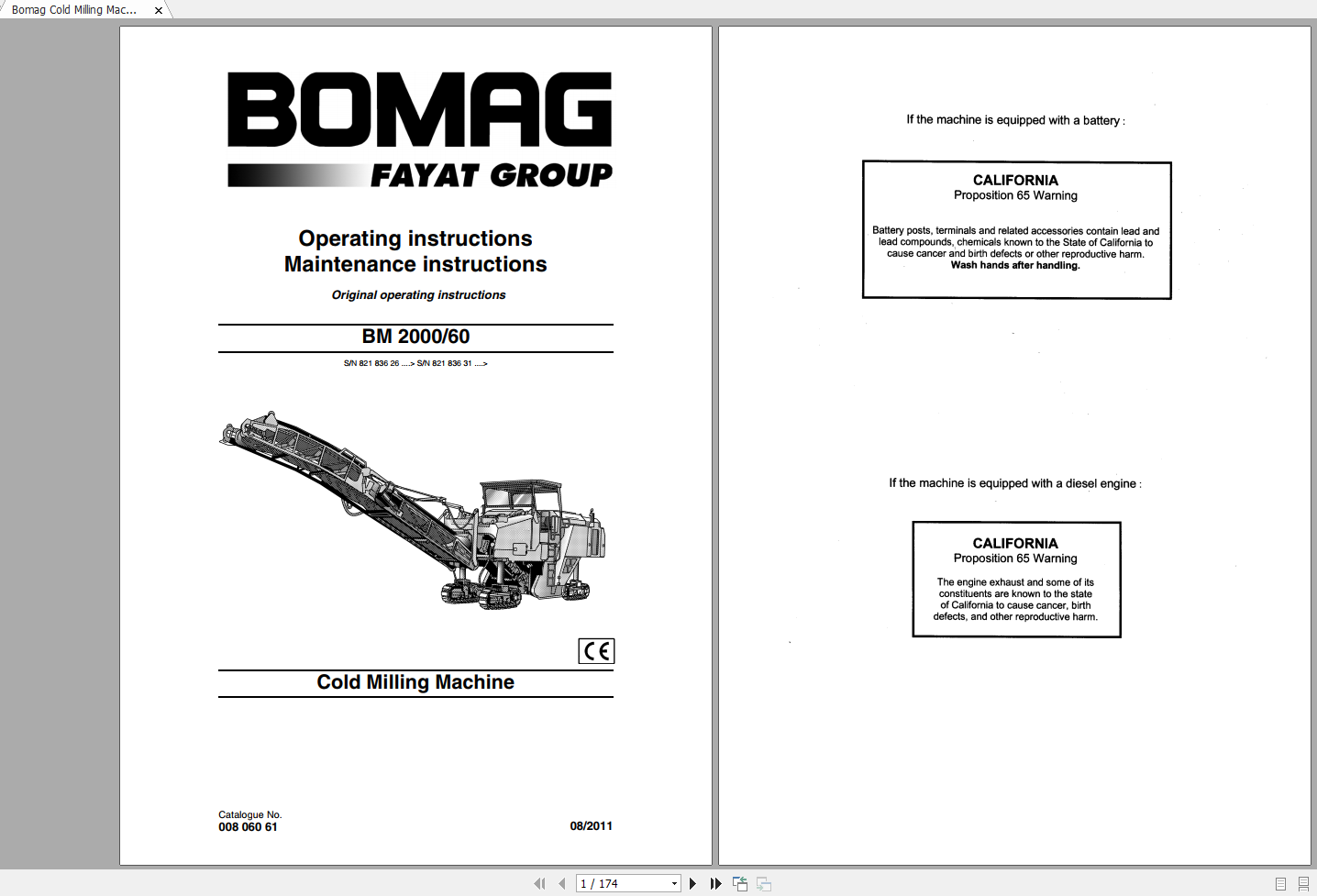Jump to the last page
The width and height of the screenshot is (1317, 896).
tap(715, 884)
